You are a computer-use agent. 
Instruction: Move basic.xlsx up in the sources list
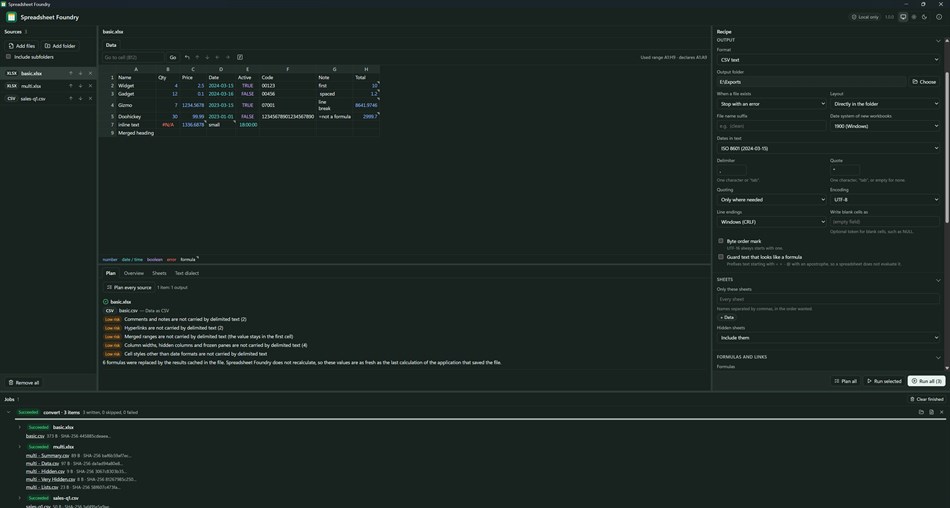point(70,73)
